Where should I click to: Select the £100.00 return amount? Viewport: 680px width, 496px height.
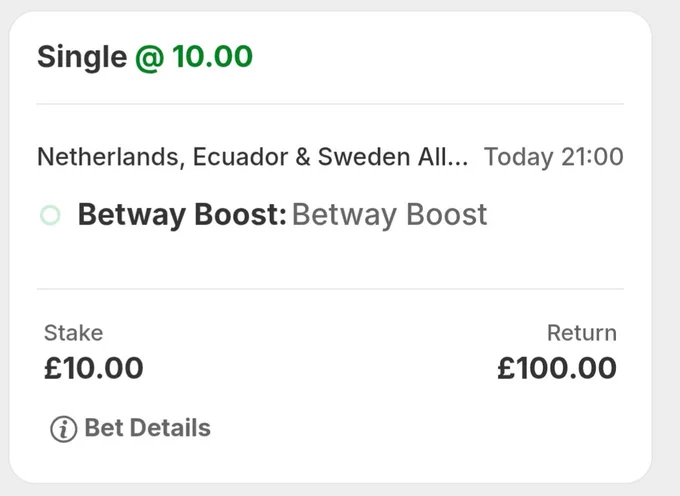point(557,368)
